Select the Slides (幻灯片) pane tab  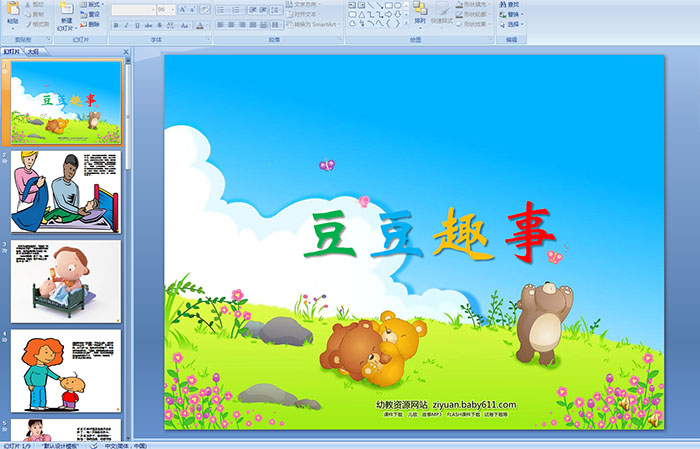point(12,51)
